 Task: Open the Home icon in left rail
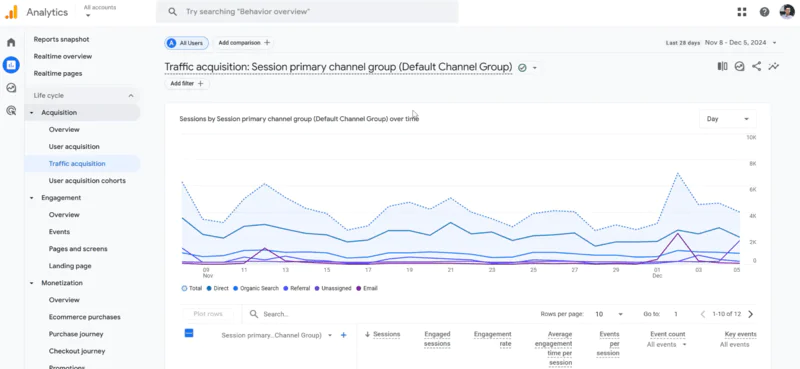point(11,42)
